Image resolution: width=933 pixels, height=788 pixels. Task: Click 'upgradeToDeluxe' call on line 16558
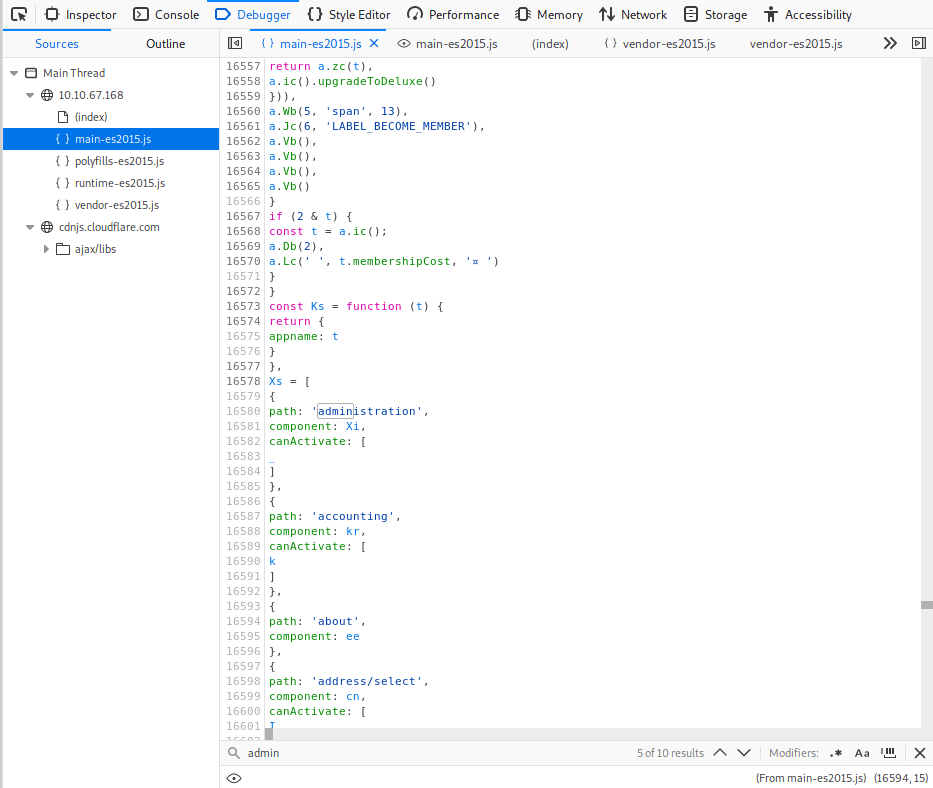370,81
